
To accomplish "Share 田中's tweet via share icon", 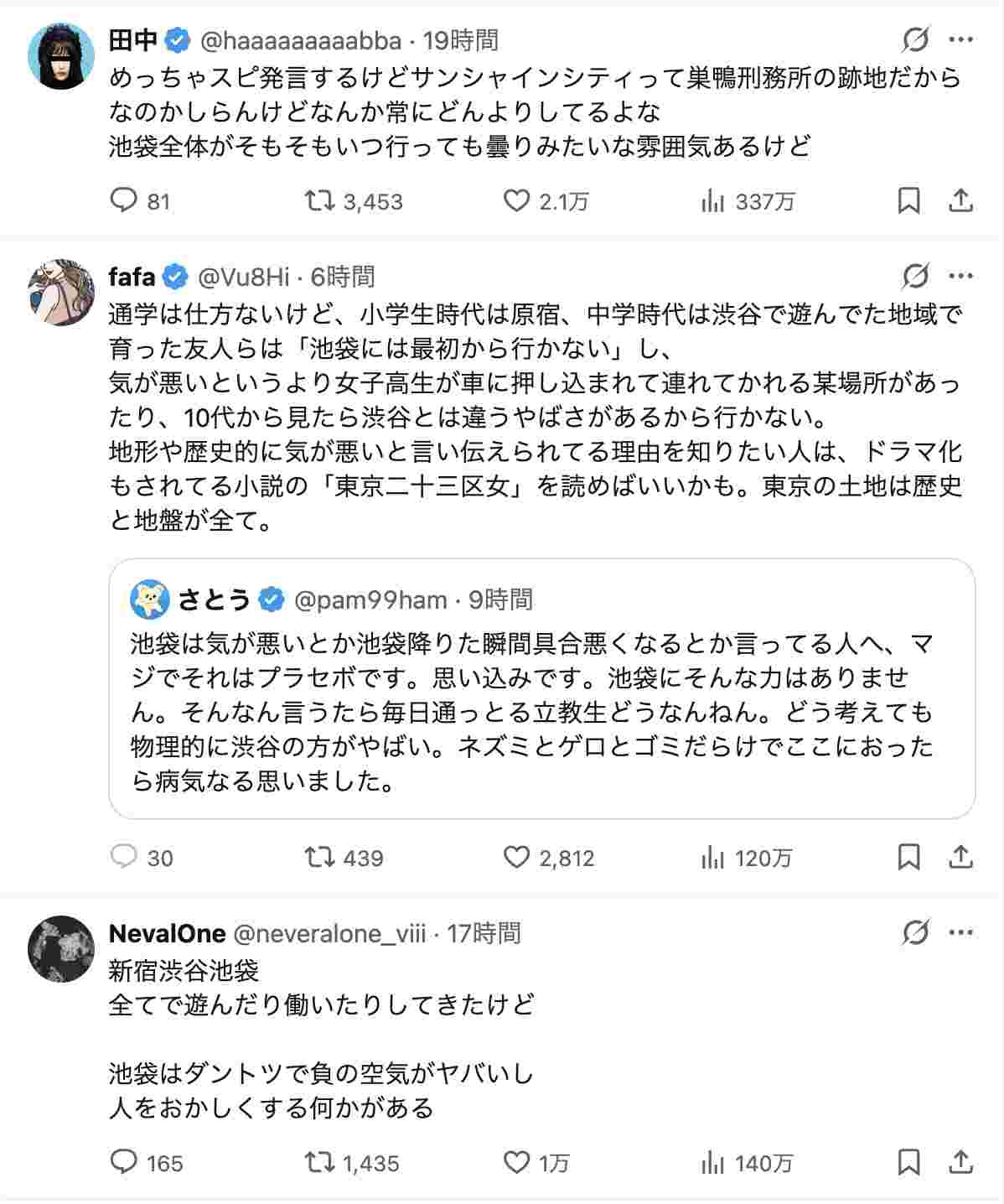I will [x=961, y=201].
